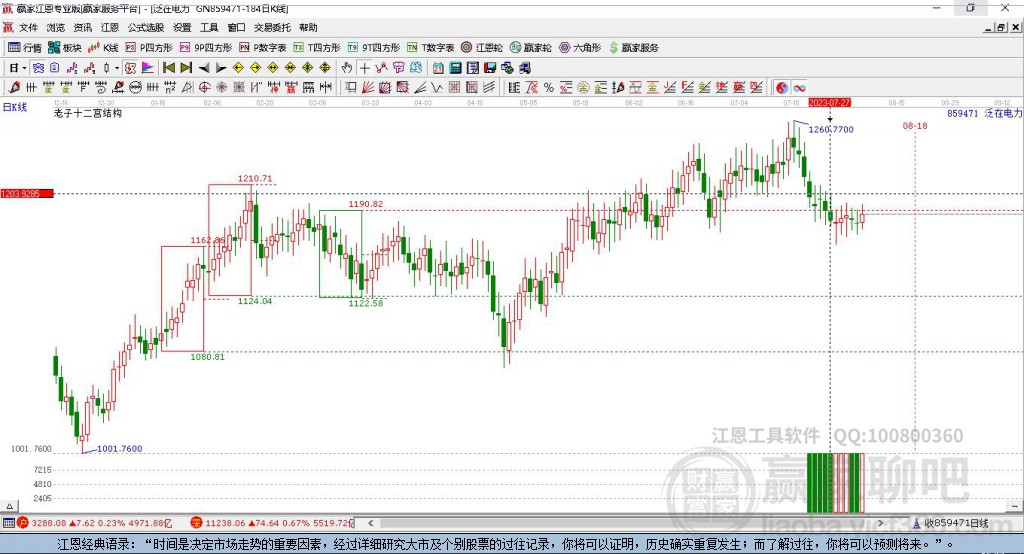Select the percent % retracement tool
Image resolution: width=1024 pixels, height=554 pixels.
[x=549, y=88]
